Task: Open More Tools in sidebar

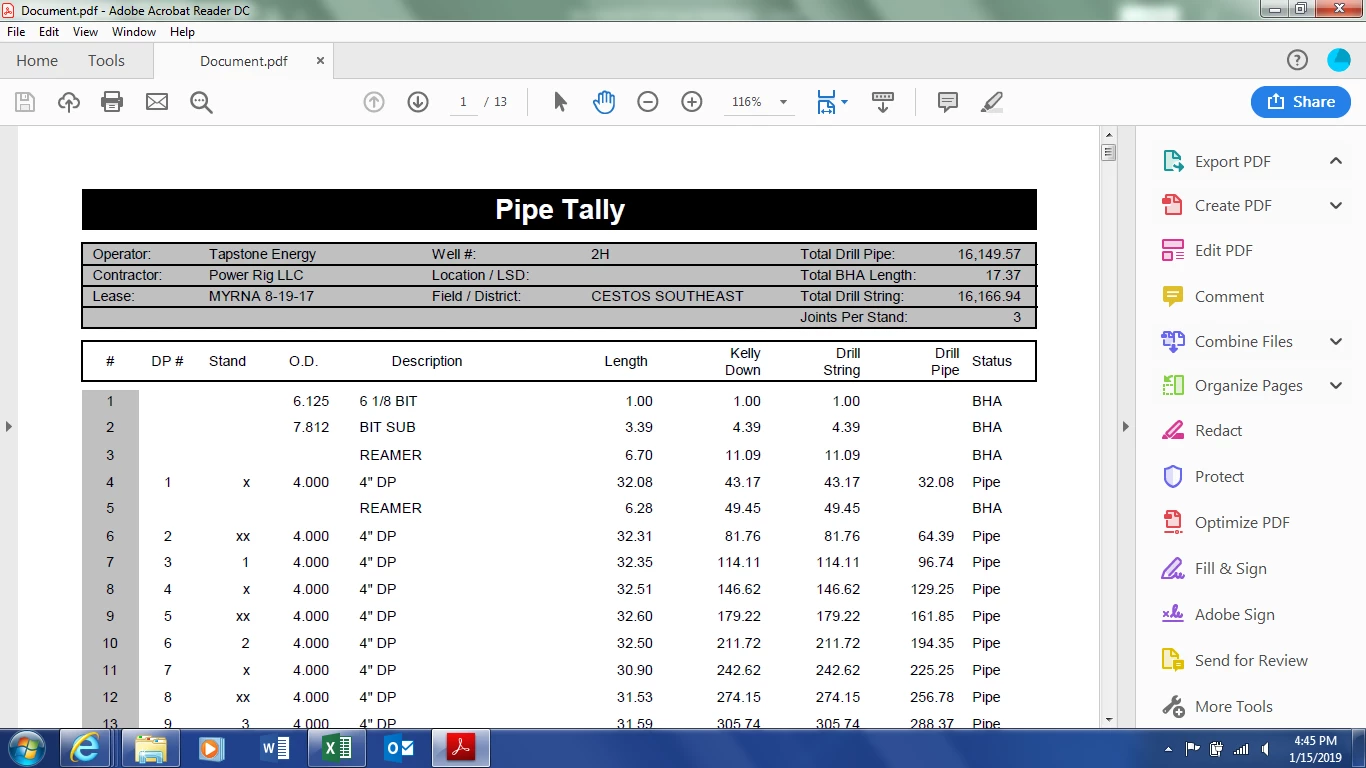Action: tap(1232, 707)
